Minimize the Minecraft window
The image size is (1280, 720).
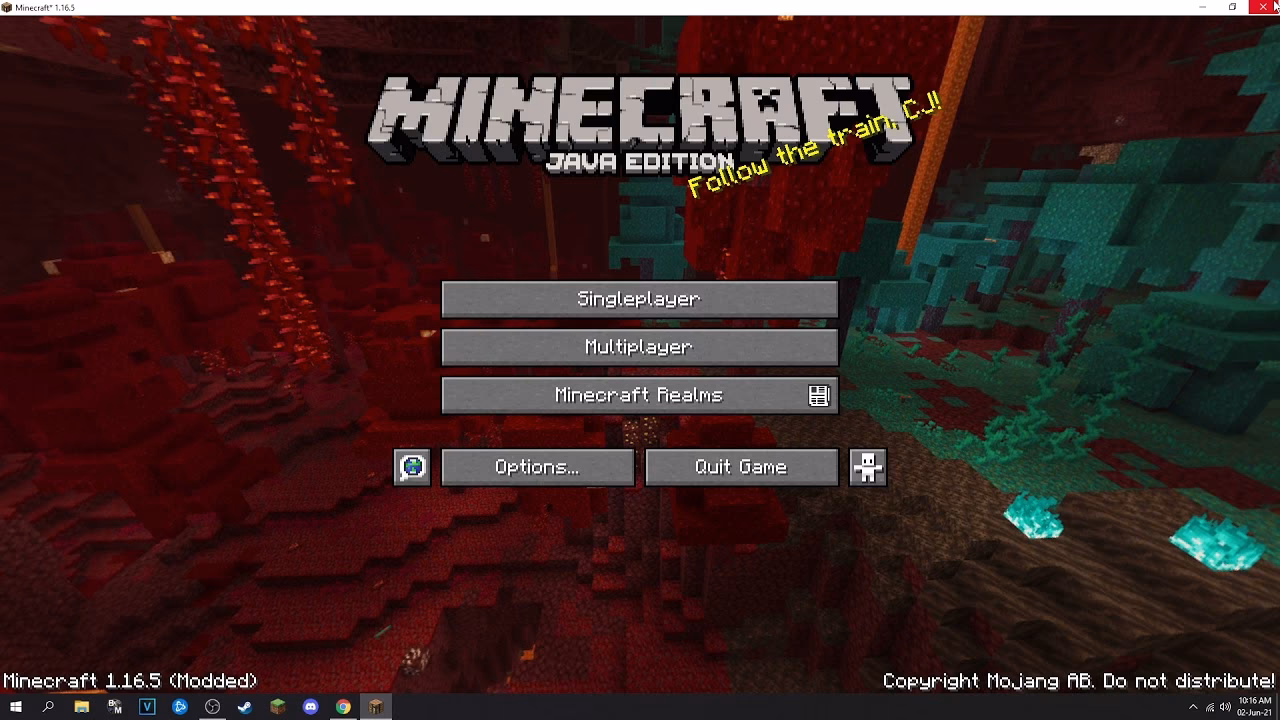click(1203, 7)
